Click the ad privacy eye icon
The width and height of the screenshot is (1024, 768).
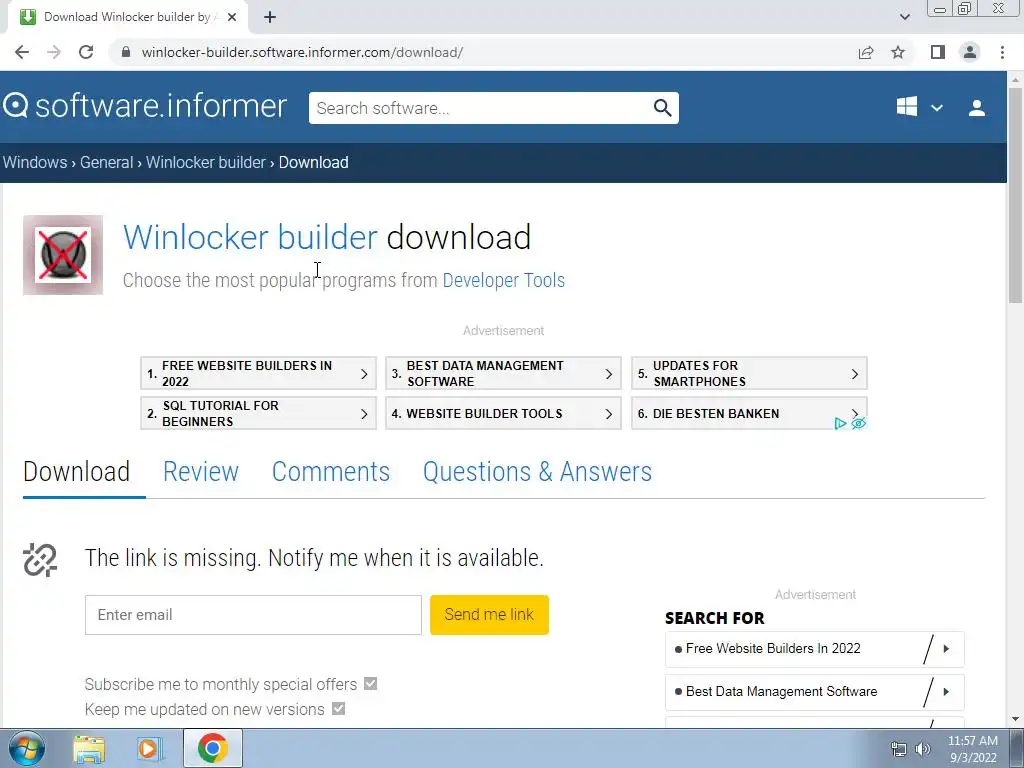[x=859, y=423]
